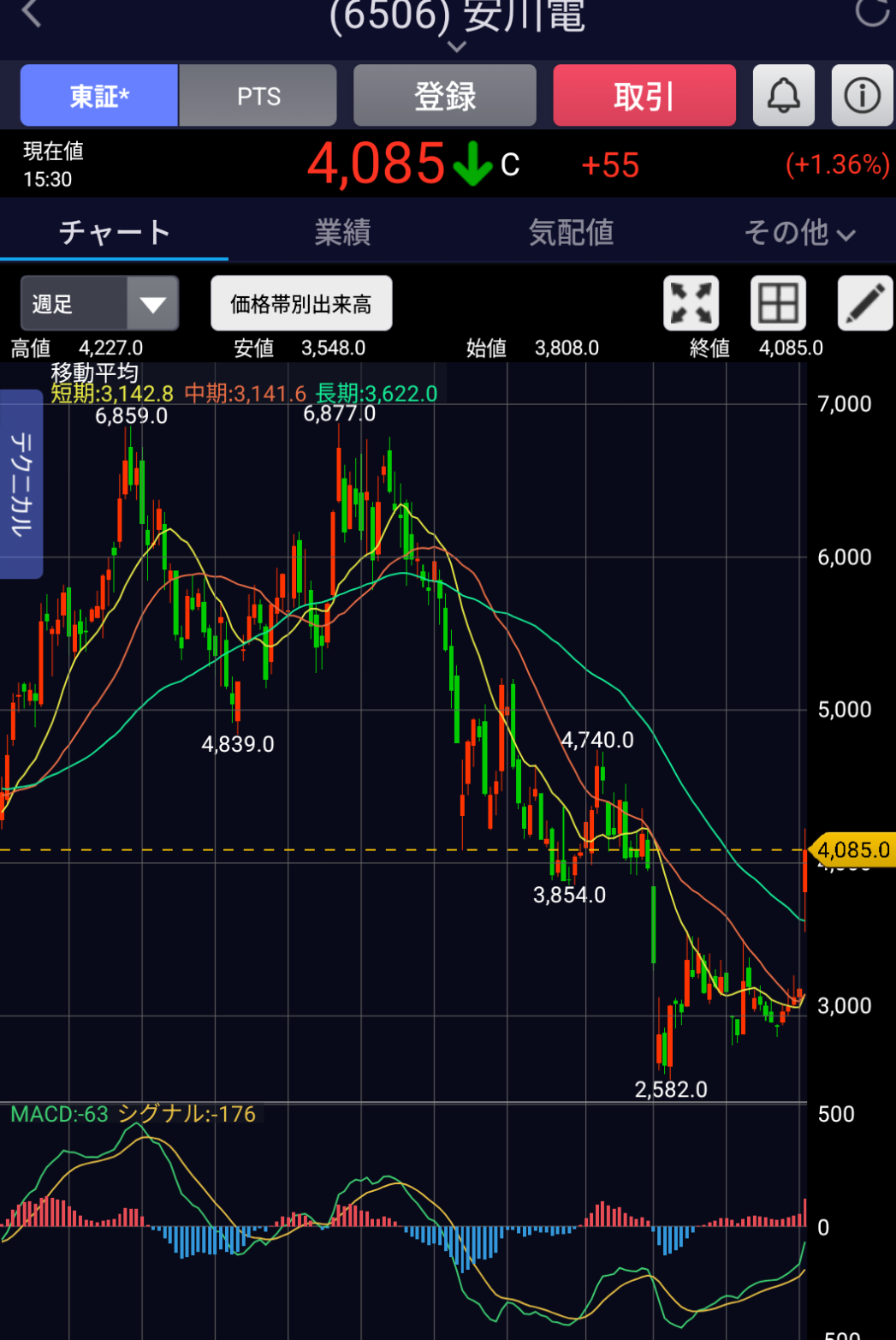896x1340 pixels.
Task: Expand chart to fullscreen
Action: coord(691,303)
